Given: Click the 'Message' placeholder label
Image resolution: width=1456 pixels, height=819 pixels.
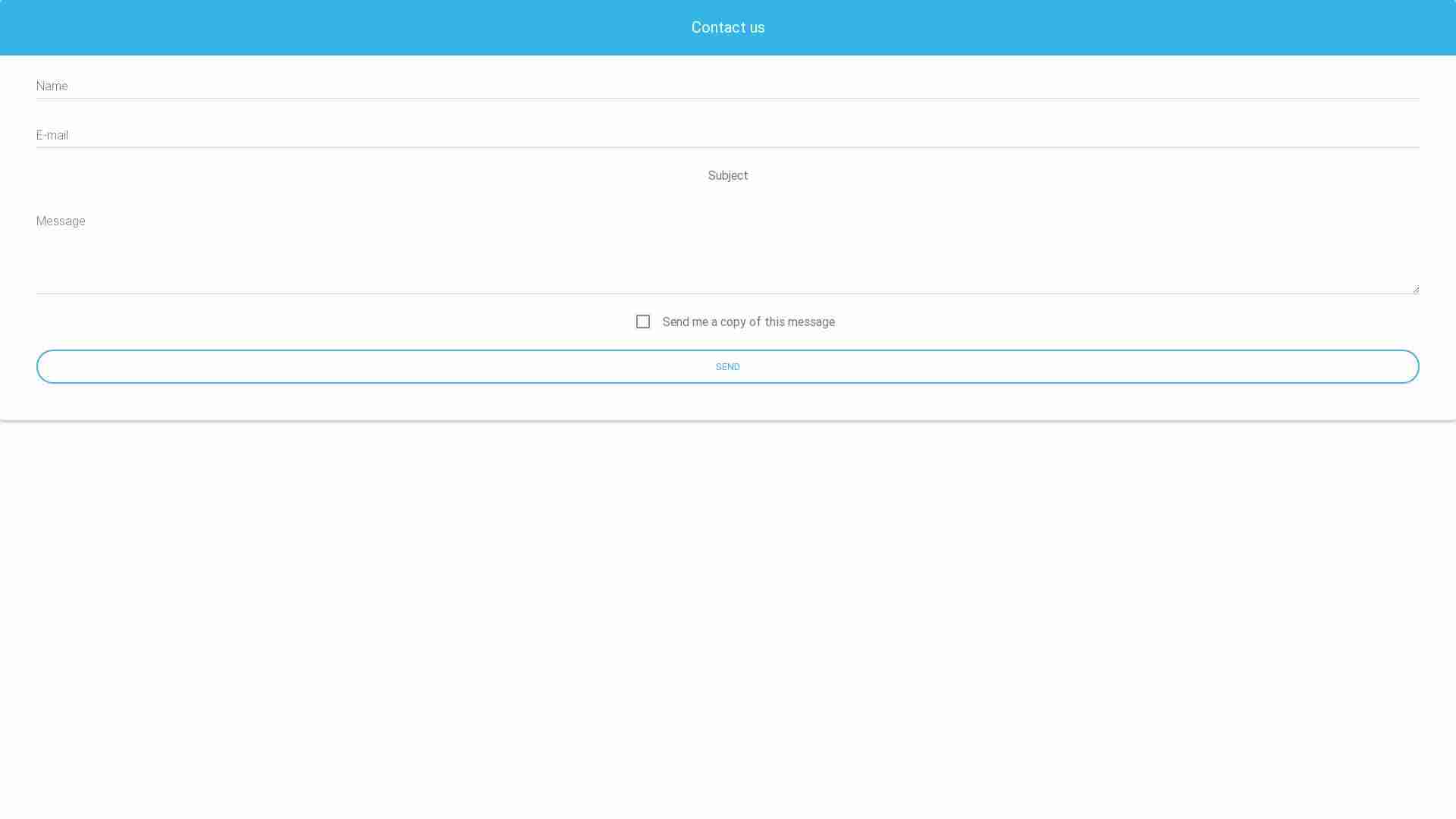Looking at the screenshot, I should (x=61, y=221).
